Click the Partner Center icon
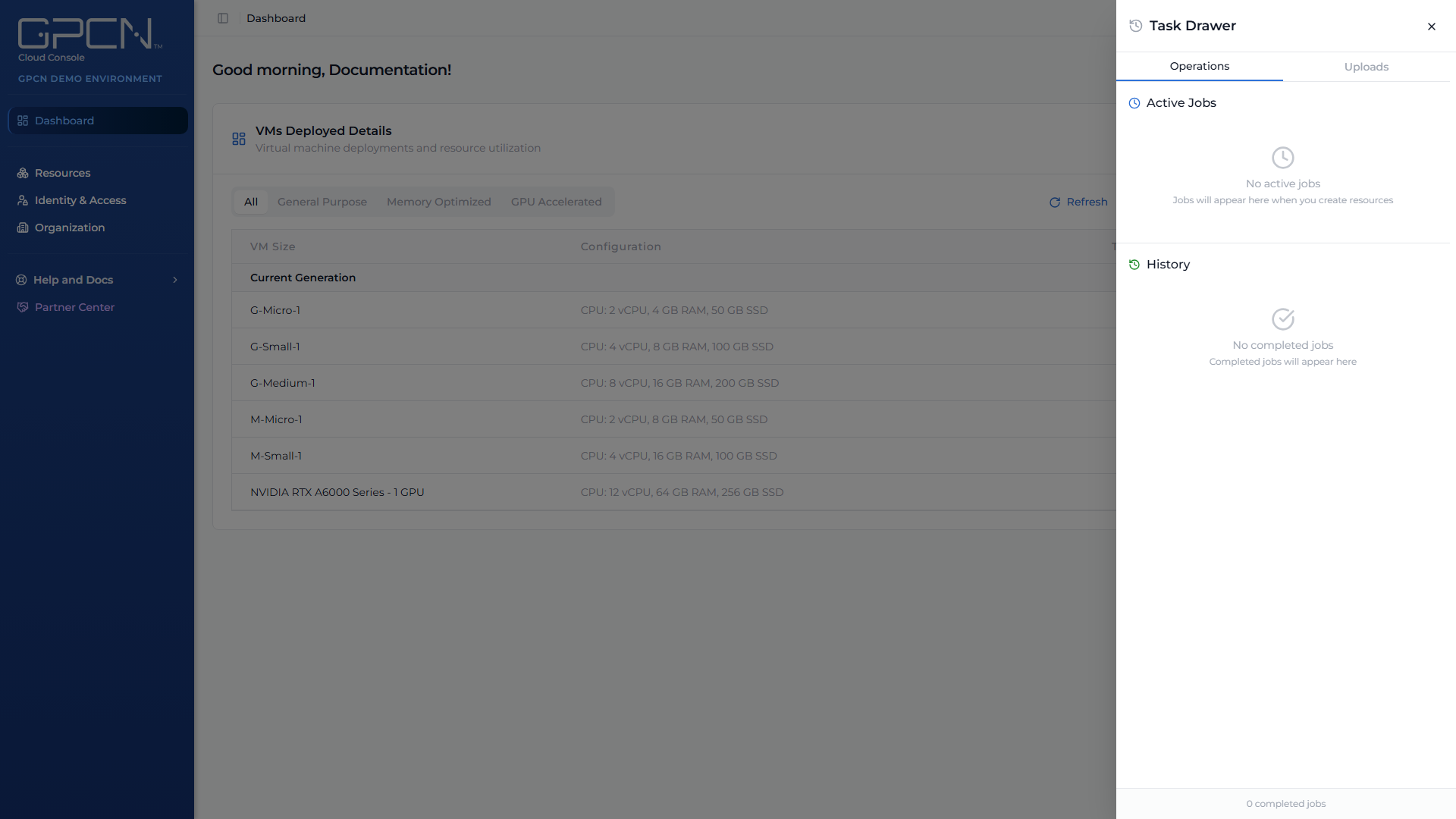Image resolution: width=1456 pixels, height=819 pixels. coord(23,307)
